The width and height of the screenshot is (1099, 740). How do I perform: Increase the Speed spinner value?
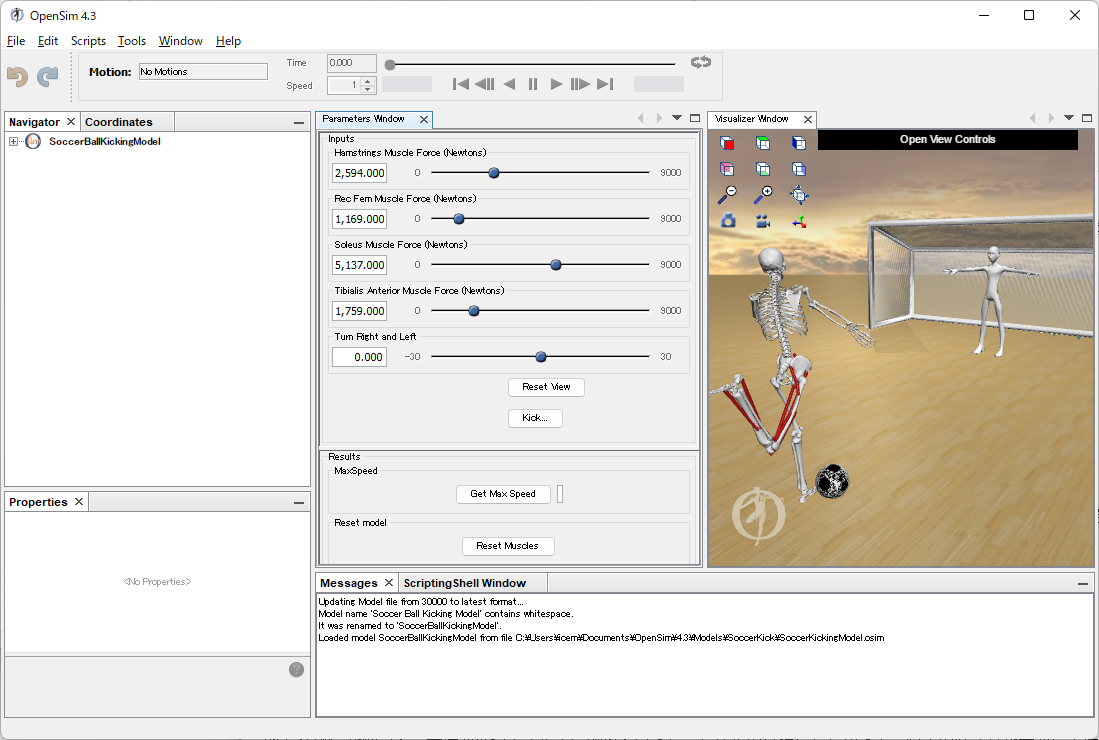[367, 81]
